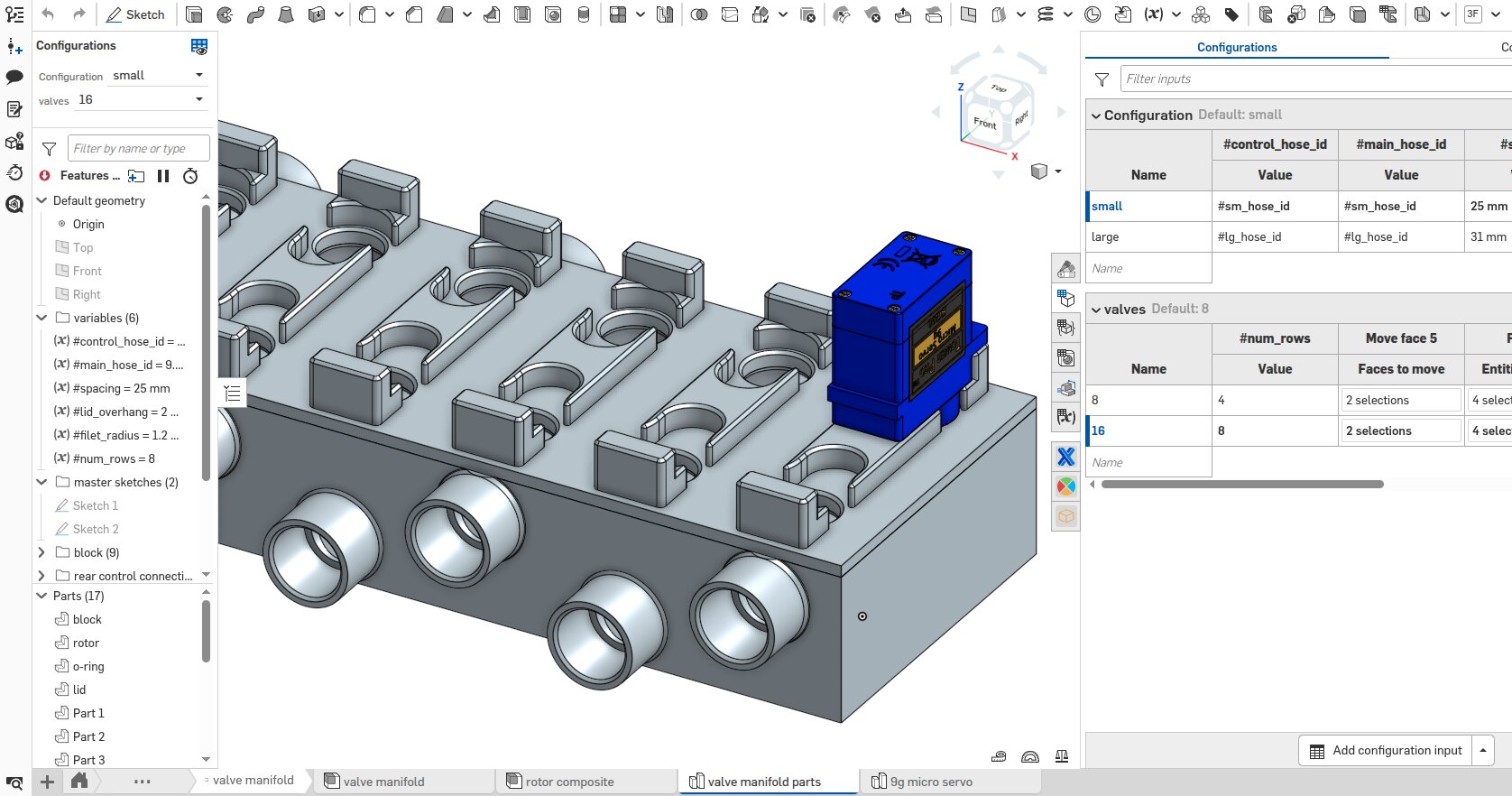Click Add configuration input button
The image size is (1512, 796).
pos(1386,750)
